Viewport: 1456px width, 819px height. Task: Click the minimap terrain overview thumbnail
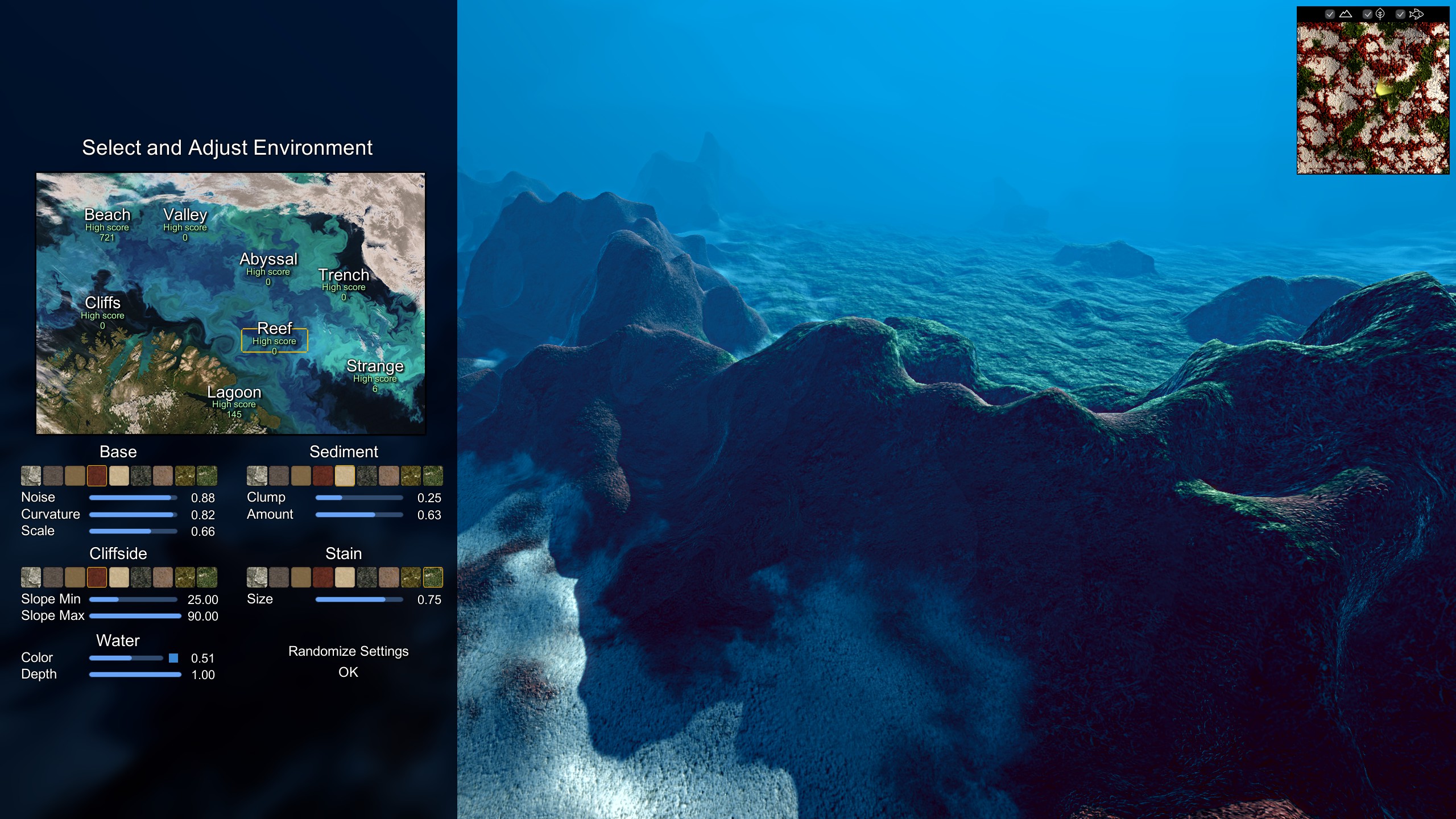point(1372,98)
